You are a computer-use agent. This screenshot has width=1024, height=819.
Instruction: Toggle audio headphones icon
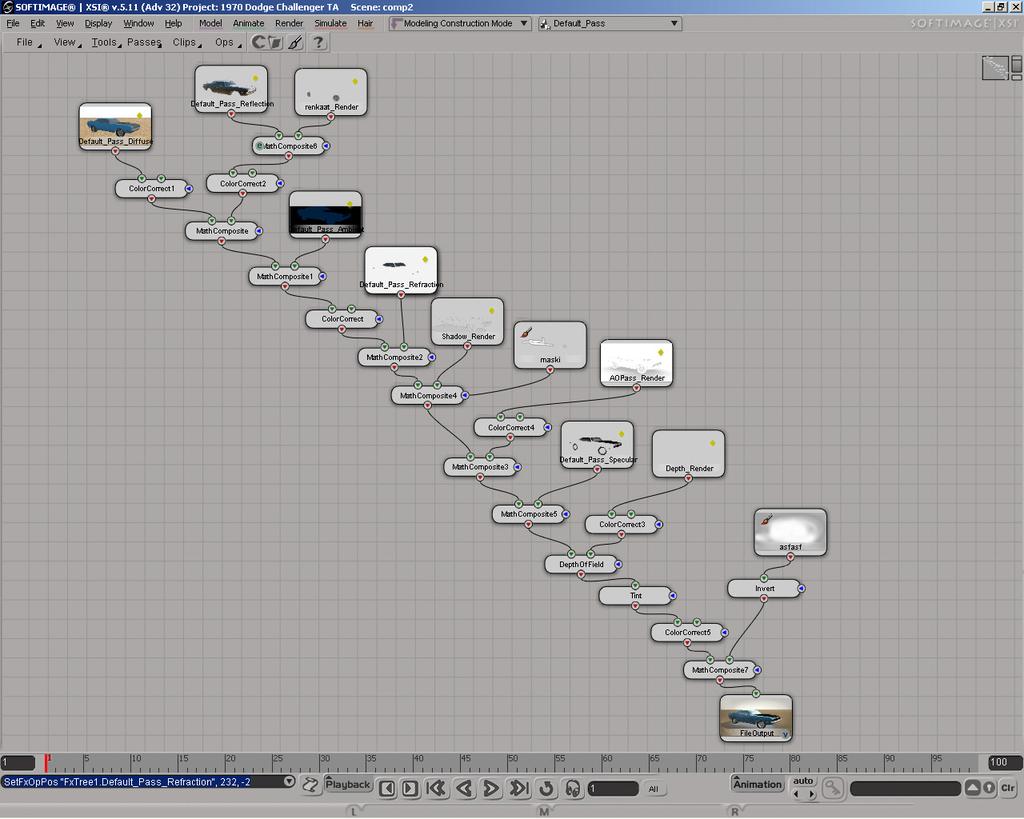pyautogui.click(x=573, y=788)
